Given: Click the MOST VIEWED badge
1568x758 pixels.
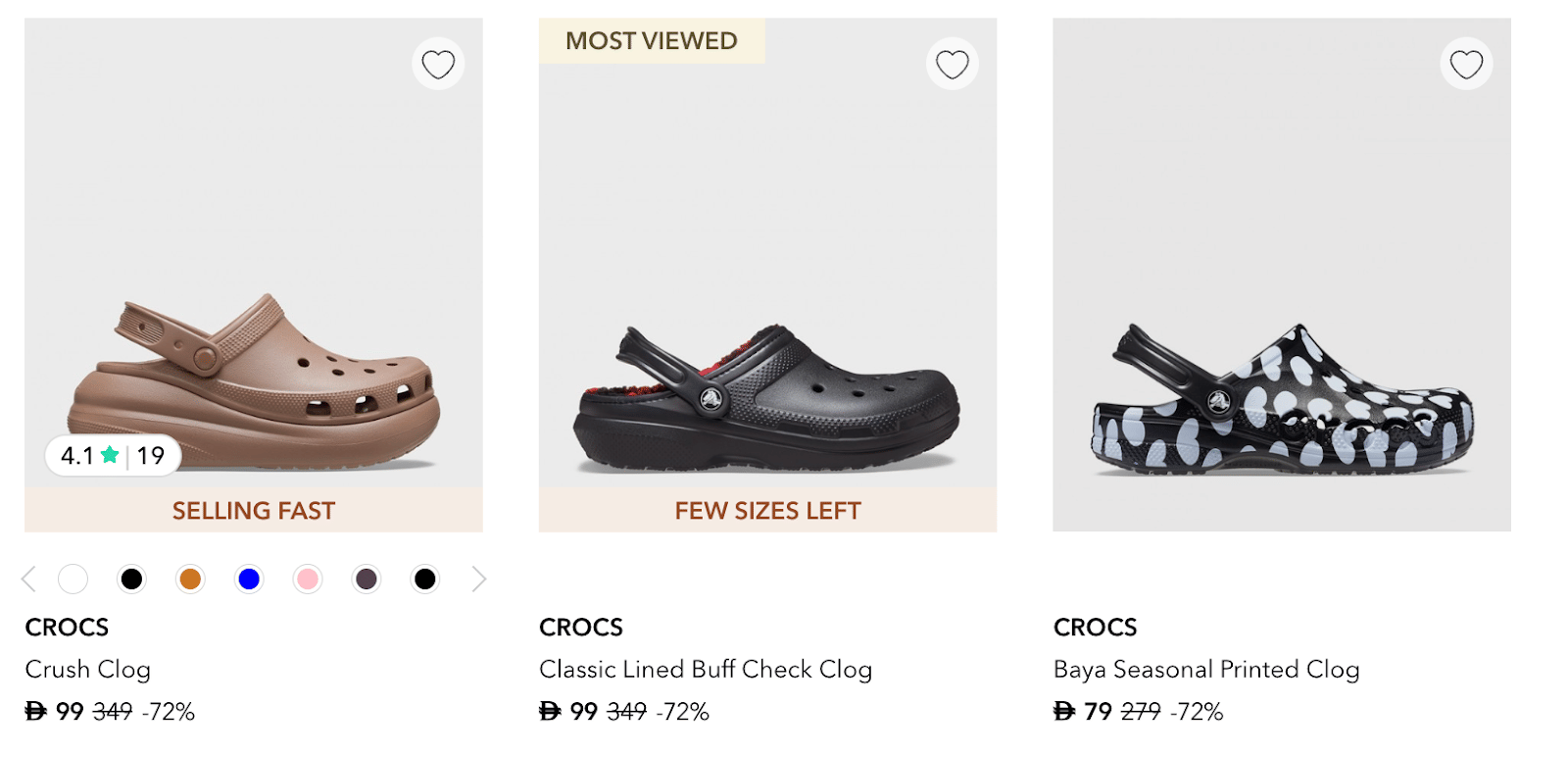Looking at the screenshot, I should (652, 41).
